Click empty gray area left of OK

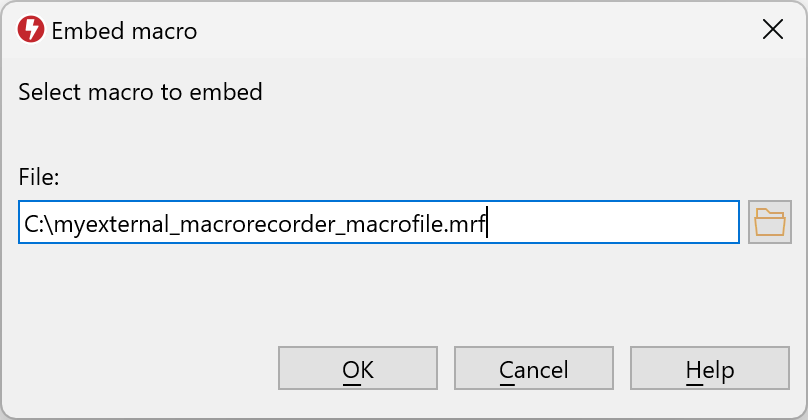140,370
